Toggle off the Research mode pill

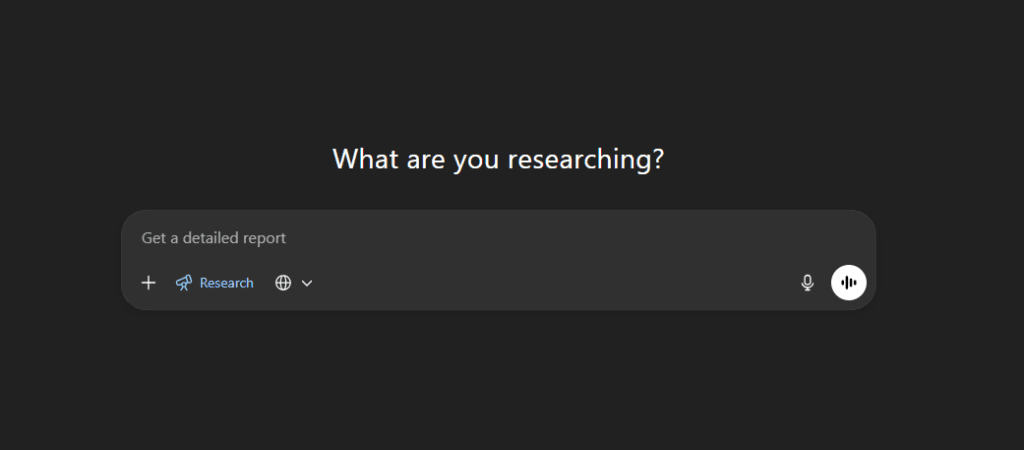click(x=214, y=283)
